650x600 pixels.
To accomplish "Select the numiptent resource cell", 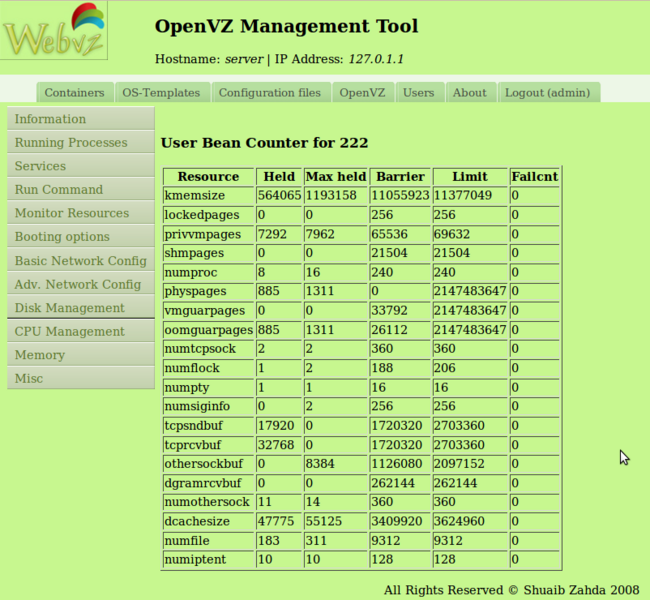I will pyautogui.click(x=209, y=559).
